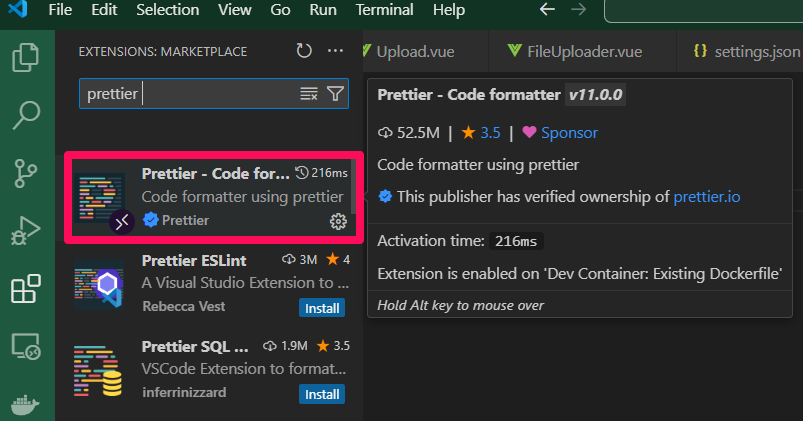Clear extensions search results
This screenshot has height=421, width=803.
click(x=309, y=94)
